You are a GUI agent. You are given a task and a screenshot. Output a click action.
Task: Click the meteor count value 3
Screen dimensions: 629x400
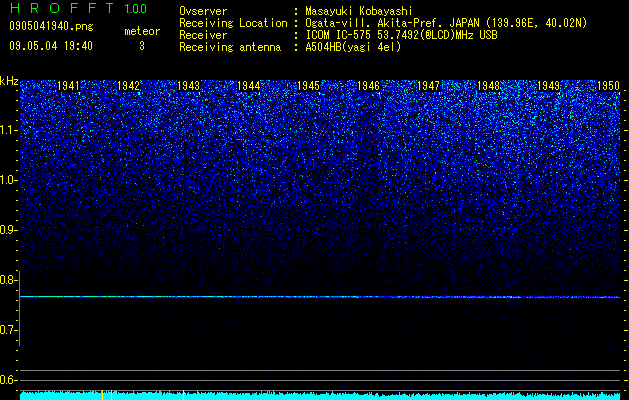pyautogui.click(x=142, y=46)
